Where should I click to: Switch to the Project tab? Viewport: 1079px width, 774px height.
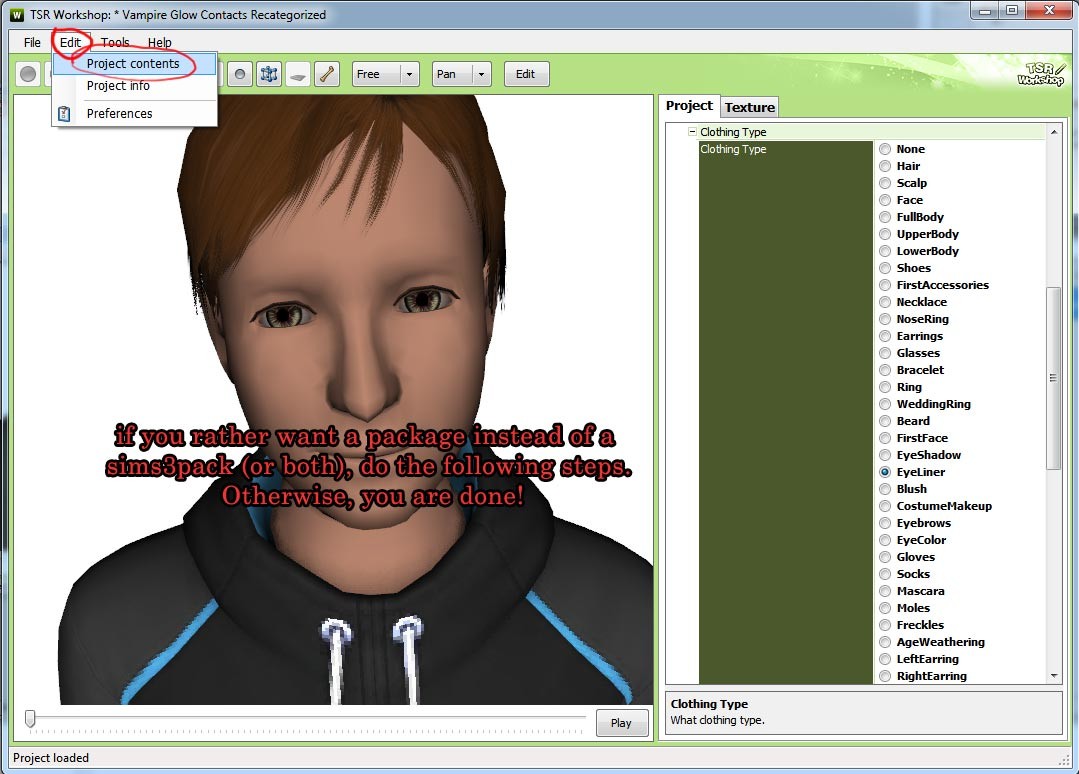690,106
